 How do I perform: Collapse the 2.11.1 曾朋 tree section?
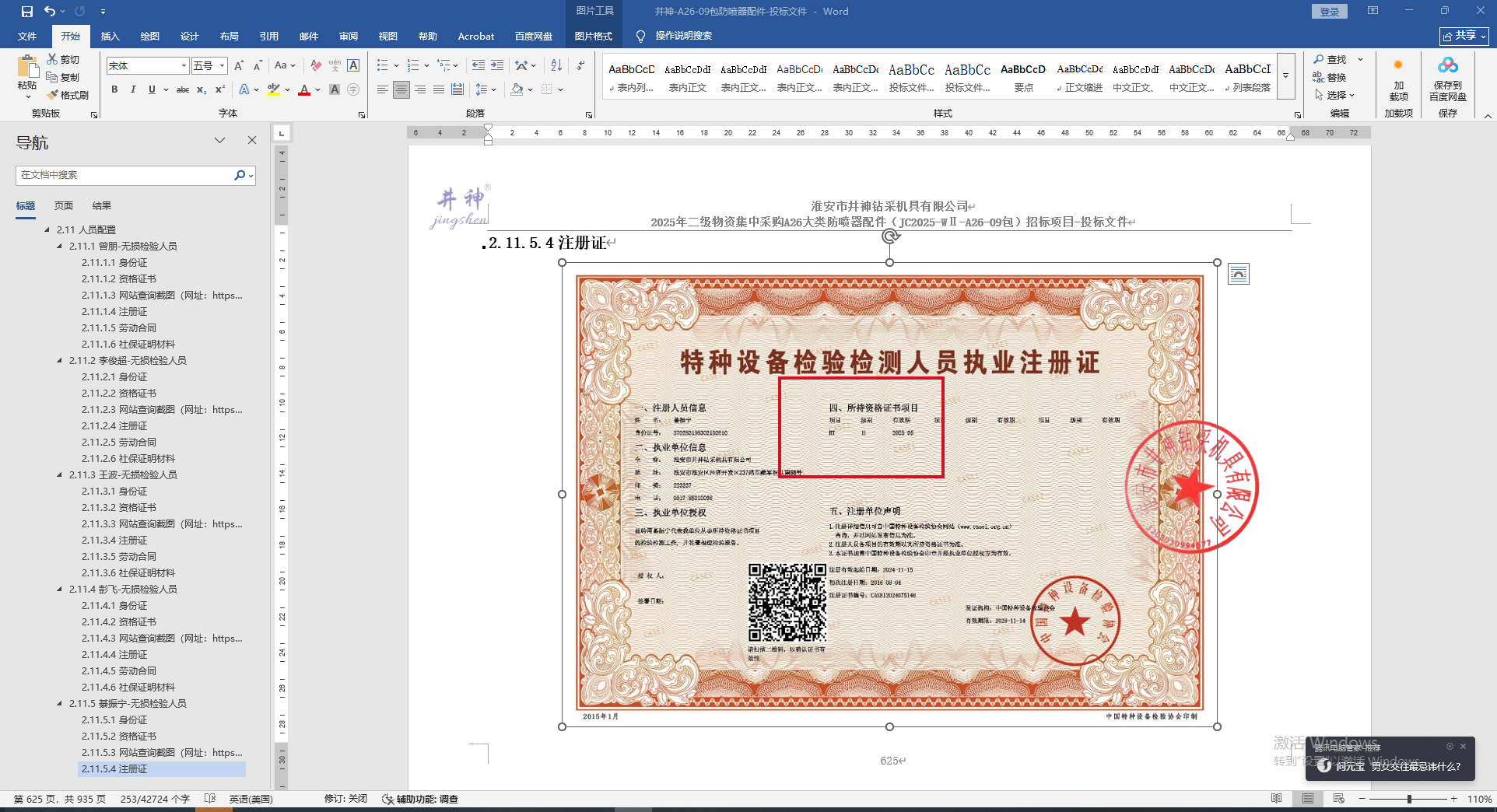(x=60, y=246)
